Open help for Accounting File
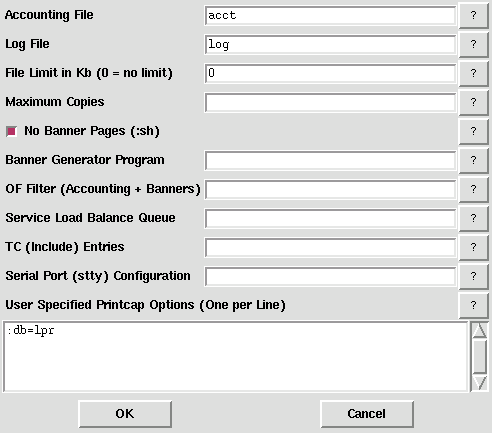This screenshot has height=433, width=492. 473,15
